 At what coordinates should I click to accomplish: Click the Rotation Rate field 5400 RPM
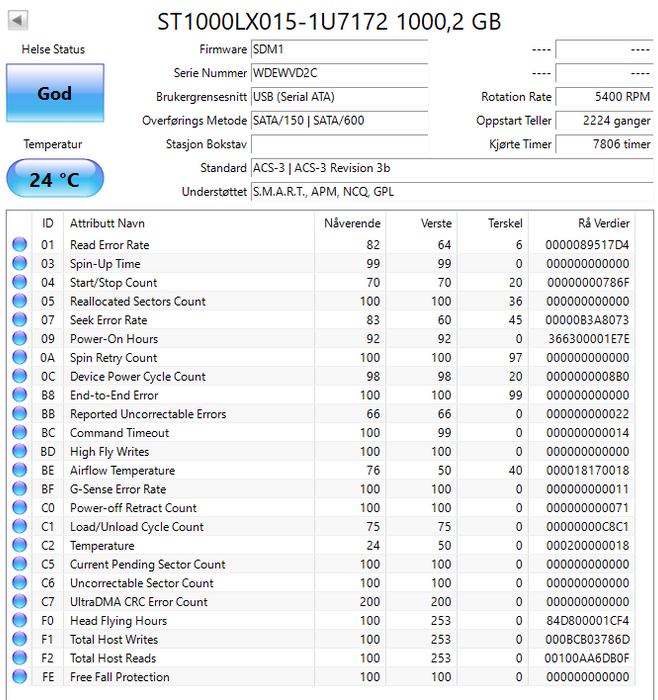pyautogui.click(x=604, y=97)
